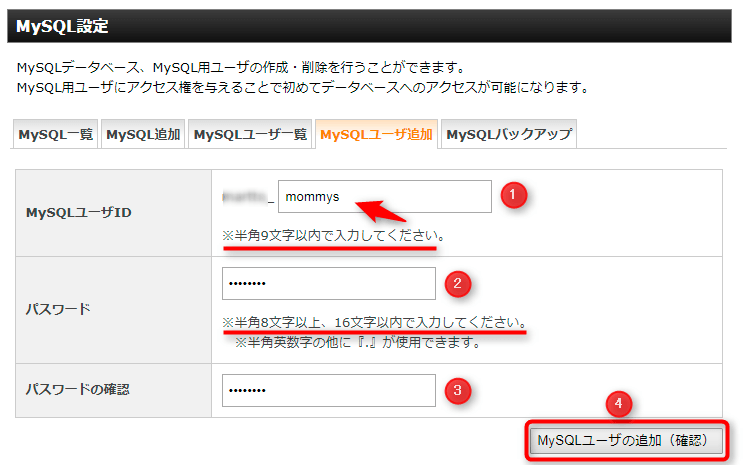
Task: Click the note ※半角9文字以内で入力してください。
Action: pyautogui.click(x=334, y=235)
